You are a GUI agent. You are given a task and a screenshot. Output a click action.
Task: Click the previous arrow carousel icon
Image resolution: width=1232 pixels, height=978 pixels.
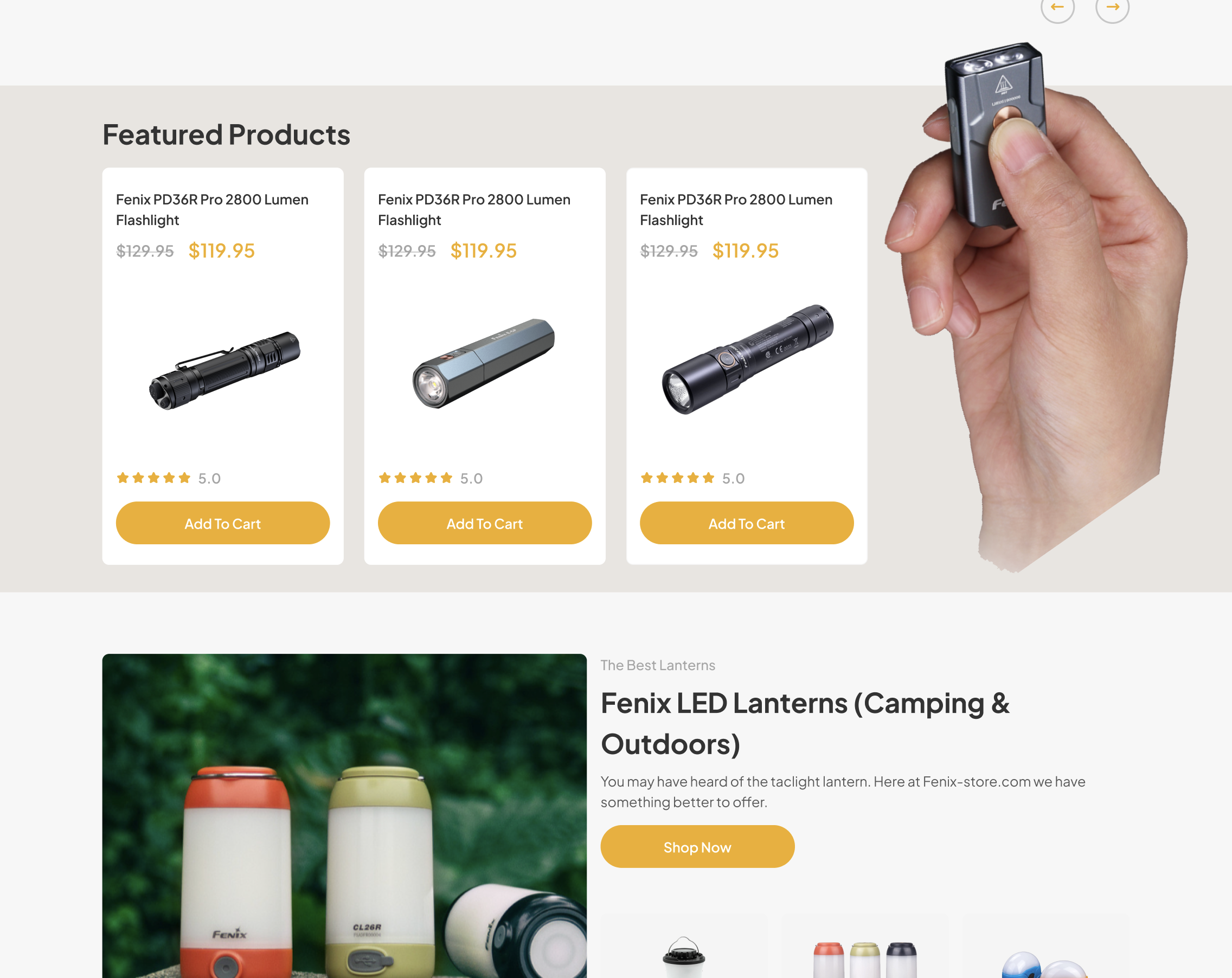tap(1057, 7)
